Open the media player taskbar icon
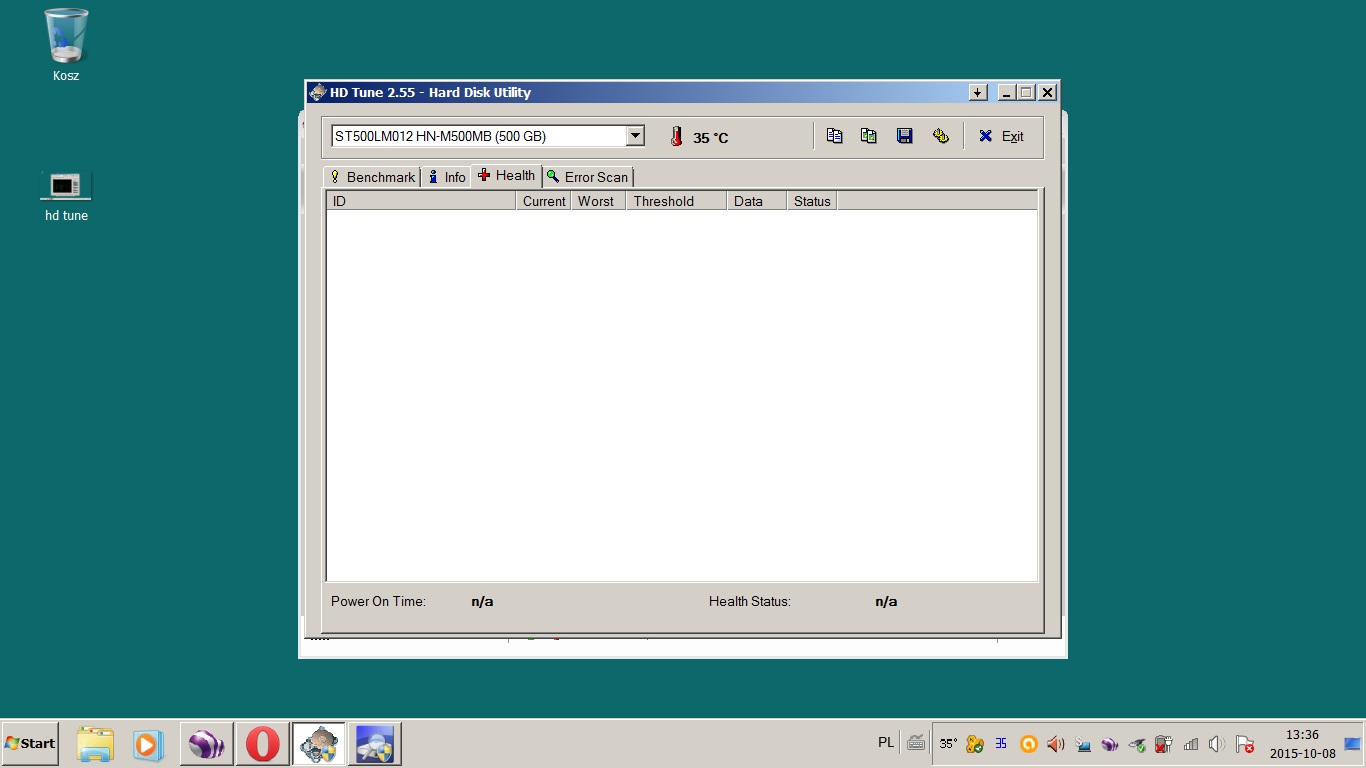 pyautogui.click(x=148, y=744)
